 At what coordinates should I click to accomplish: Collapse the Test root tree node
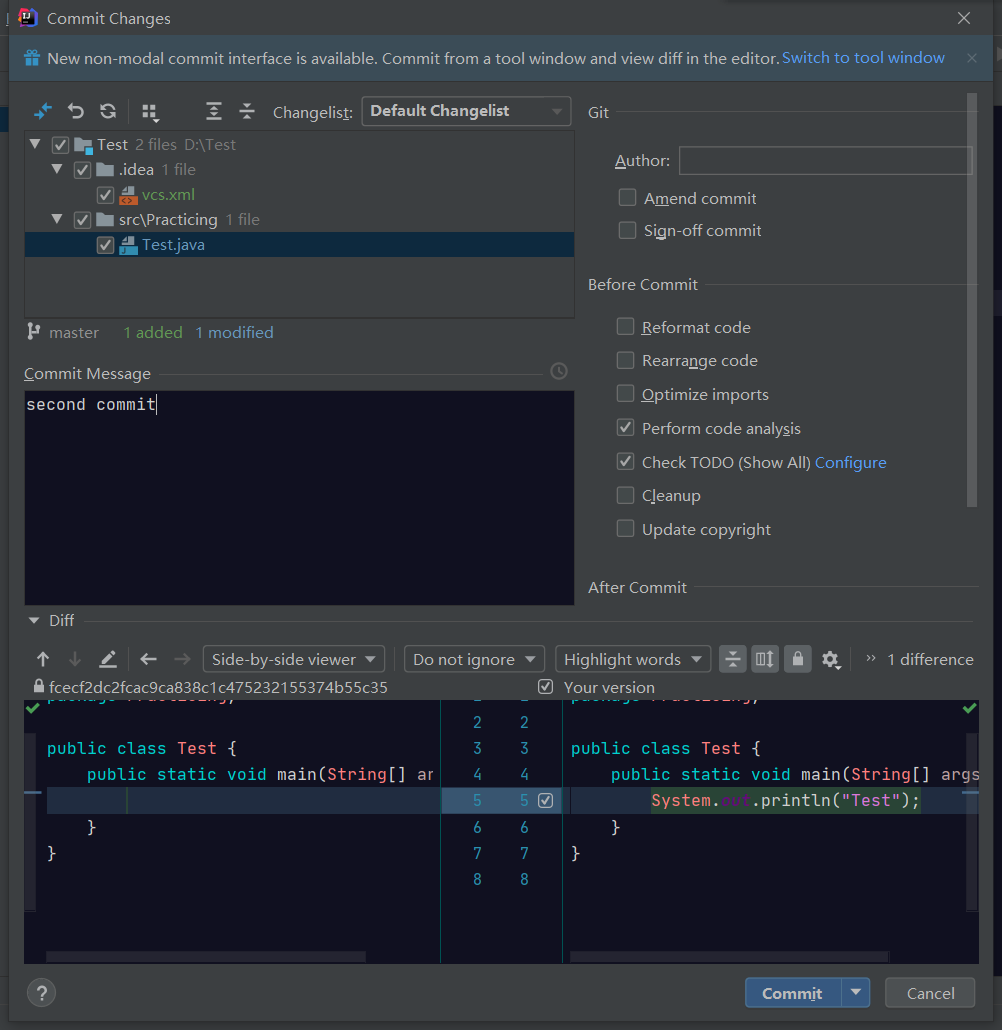click(x=35, y=144)
